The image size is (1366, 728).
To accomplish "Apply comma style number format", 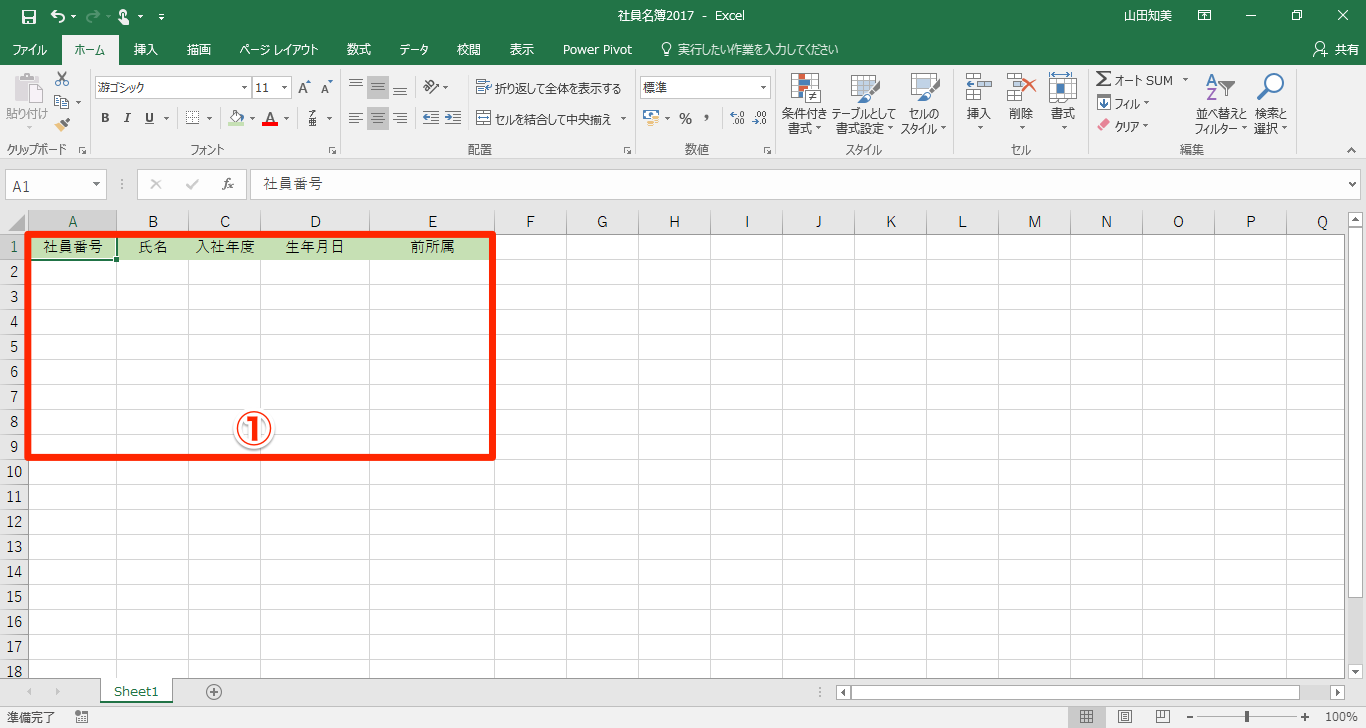I will click(x=707, y=118).
